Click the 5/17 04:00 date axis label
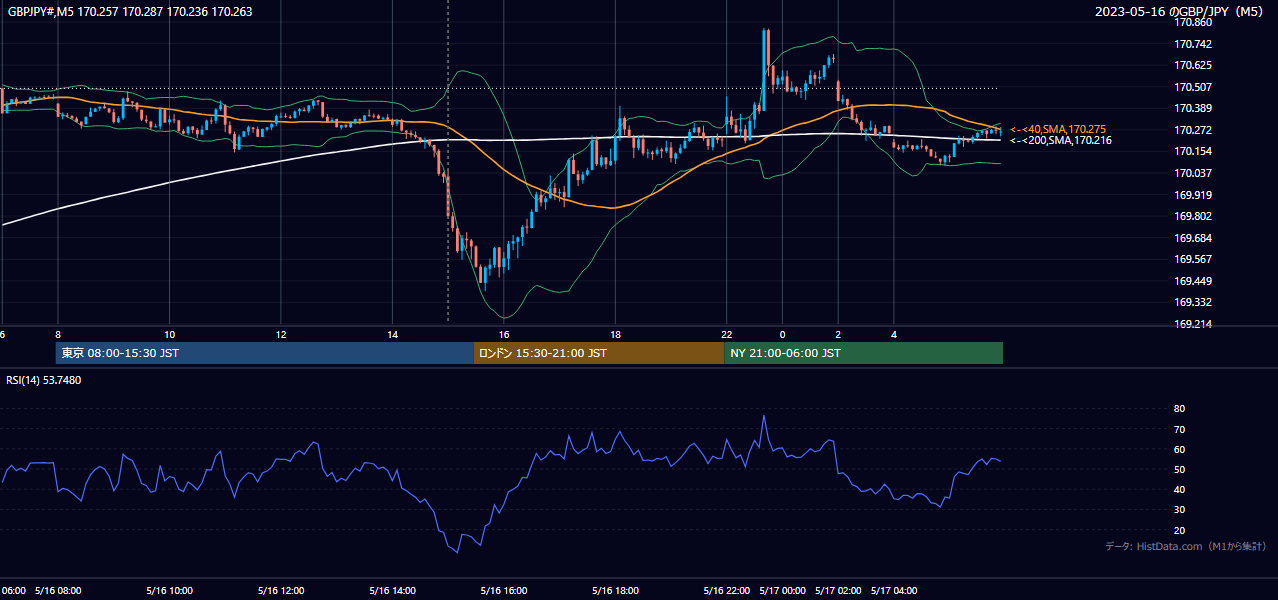Screen dimensions: 1278x600 894,590
